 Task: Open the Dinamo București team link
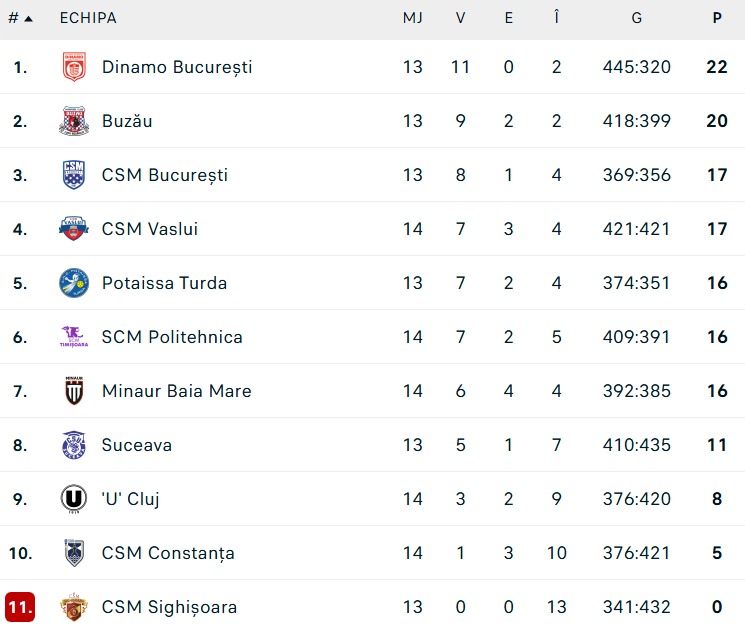(177, 67)
